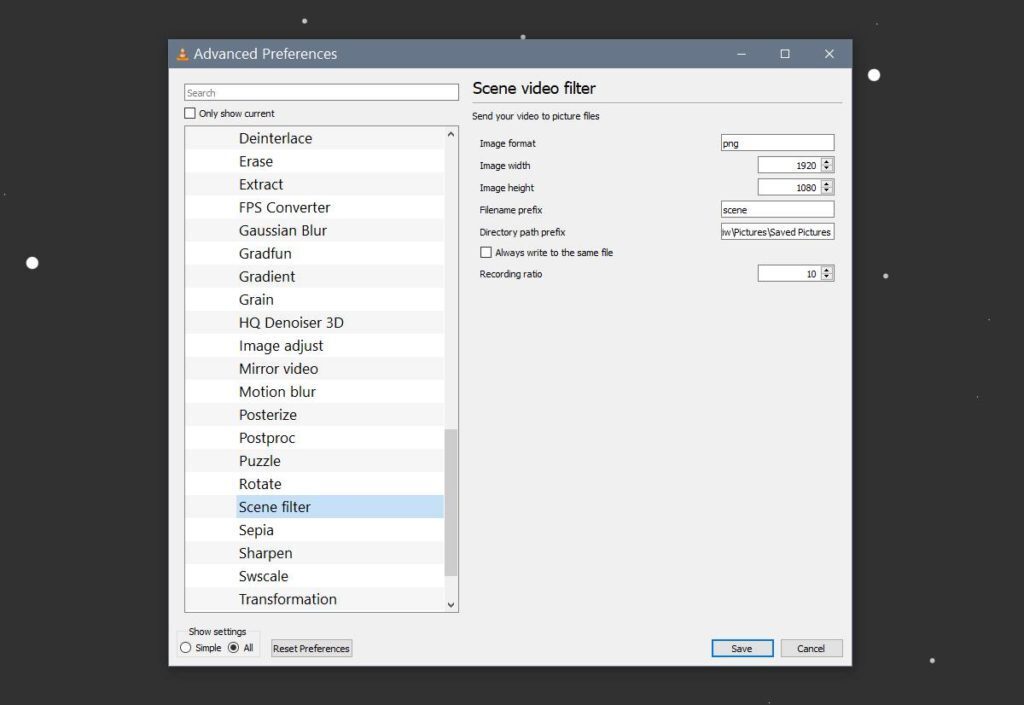Decrement Image height using the down arrow
Screen dimensions: 1024x705
(x=828, y=191)
